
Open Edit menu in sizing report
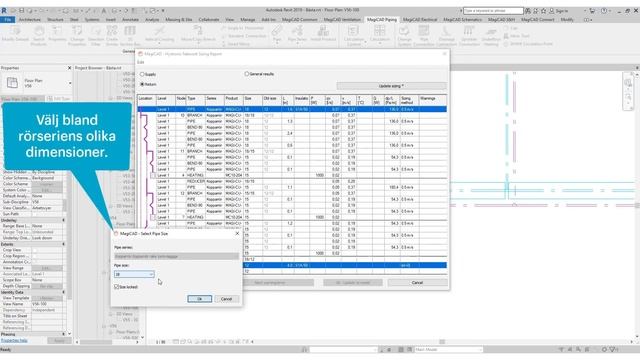pyautogui.click(x=141, y=62)
